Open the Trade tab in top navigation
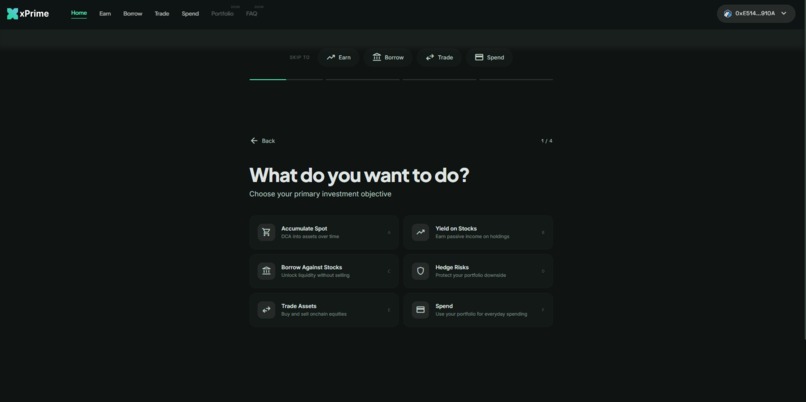Viewport: 806px width, 402px height. tap(162, 14)
